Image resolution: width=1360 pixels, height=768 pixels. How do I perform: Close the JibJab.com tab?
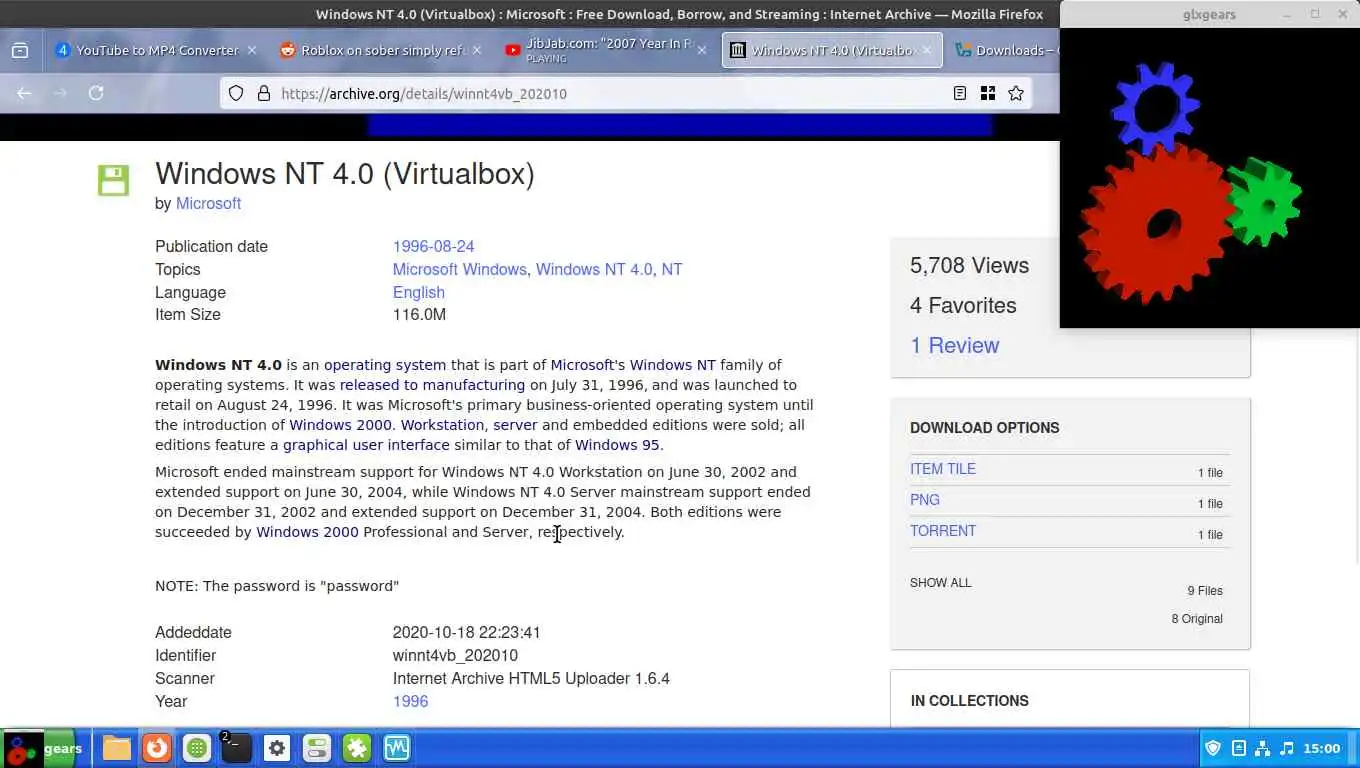(x=702, y=50)
